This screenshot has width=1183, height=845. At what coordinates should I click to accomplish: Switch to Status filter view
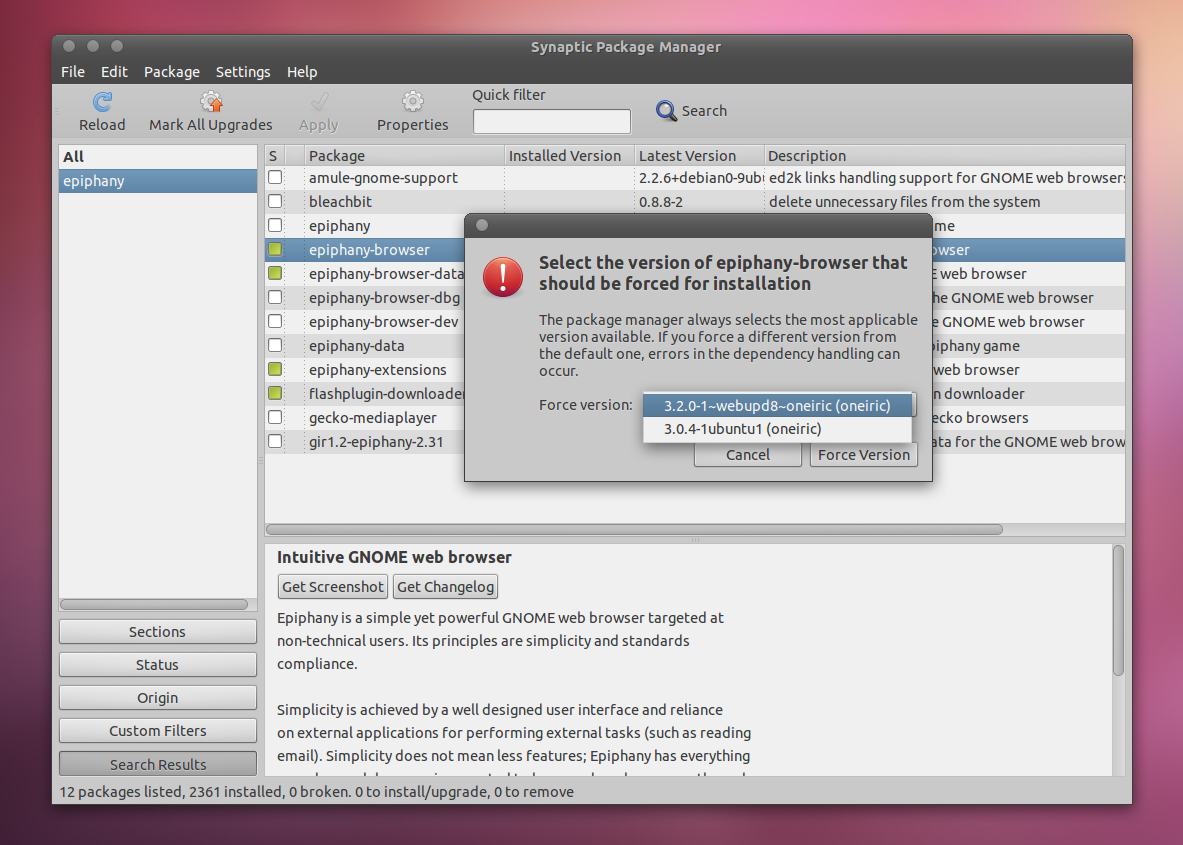click(158, 665)
